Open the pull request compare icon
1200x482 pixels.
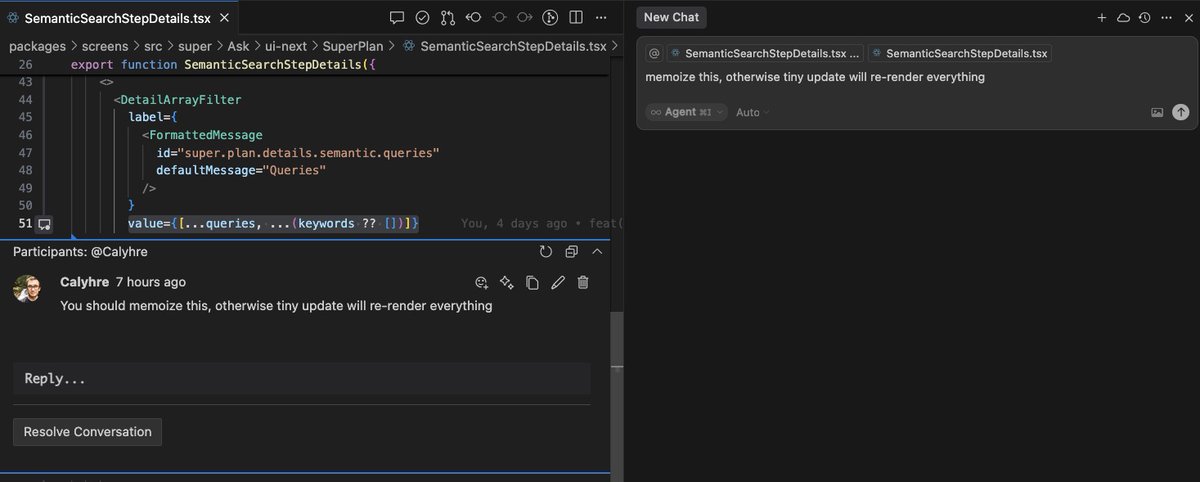(x=447, y=17)
